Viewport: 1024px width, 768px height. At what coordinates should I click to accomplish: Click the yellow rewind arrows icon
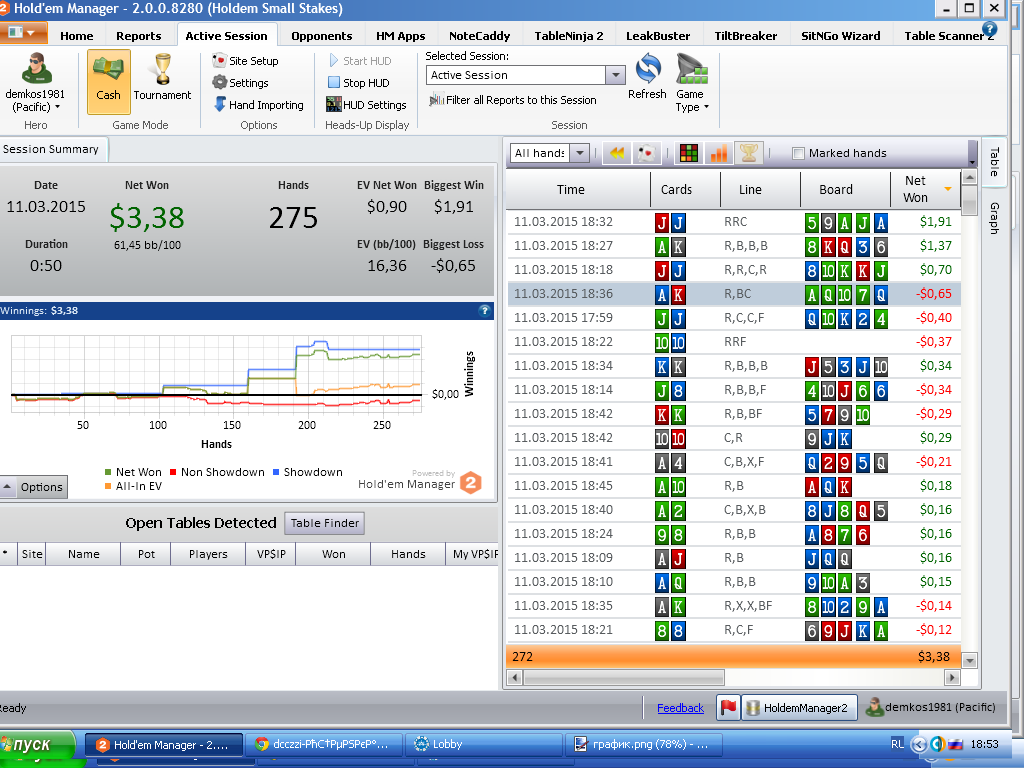pyautogui.click(x=616, y=153)
